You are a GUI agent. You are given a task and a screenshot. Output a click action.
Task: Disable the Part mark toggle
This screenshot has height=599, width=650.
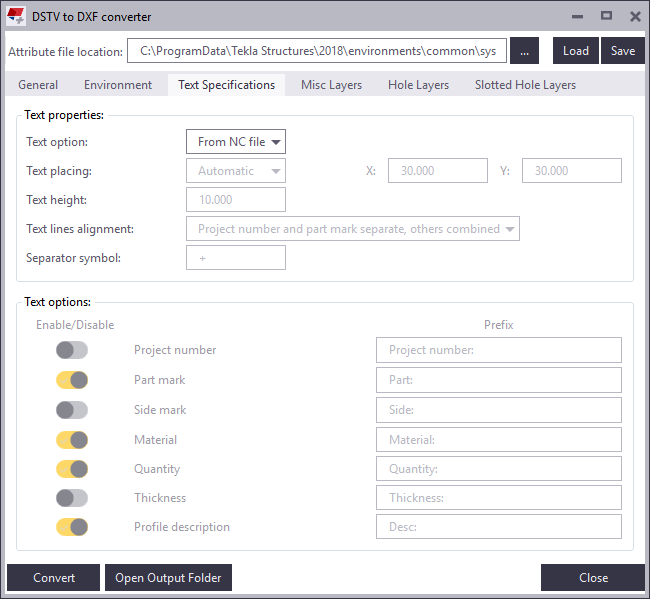(72, 380)
